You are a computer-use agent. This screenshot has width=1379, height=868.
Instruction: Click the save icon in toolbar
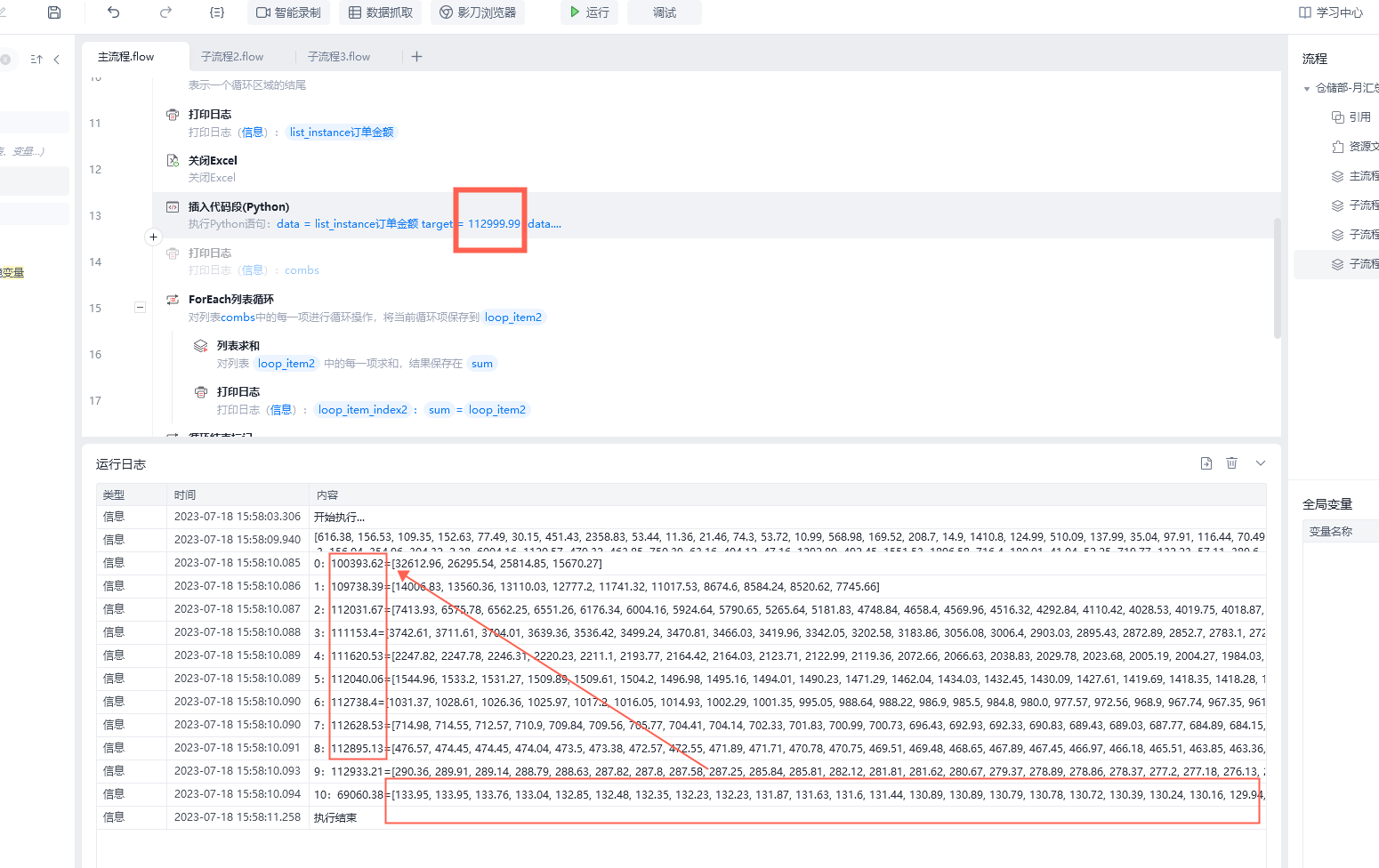54,12
